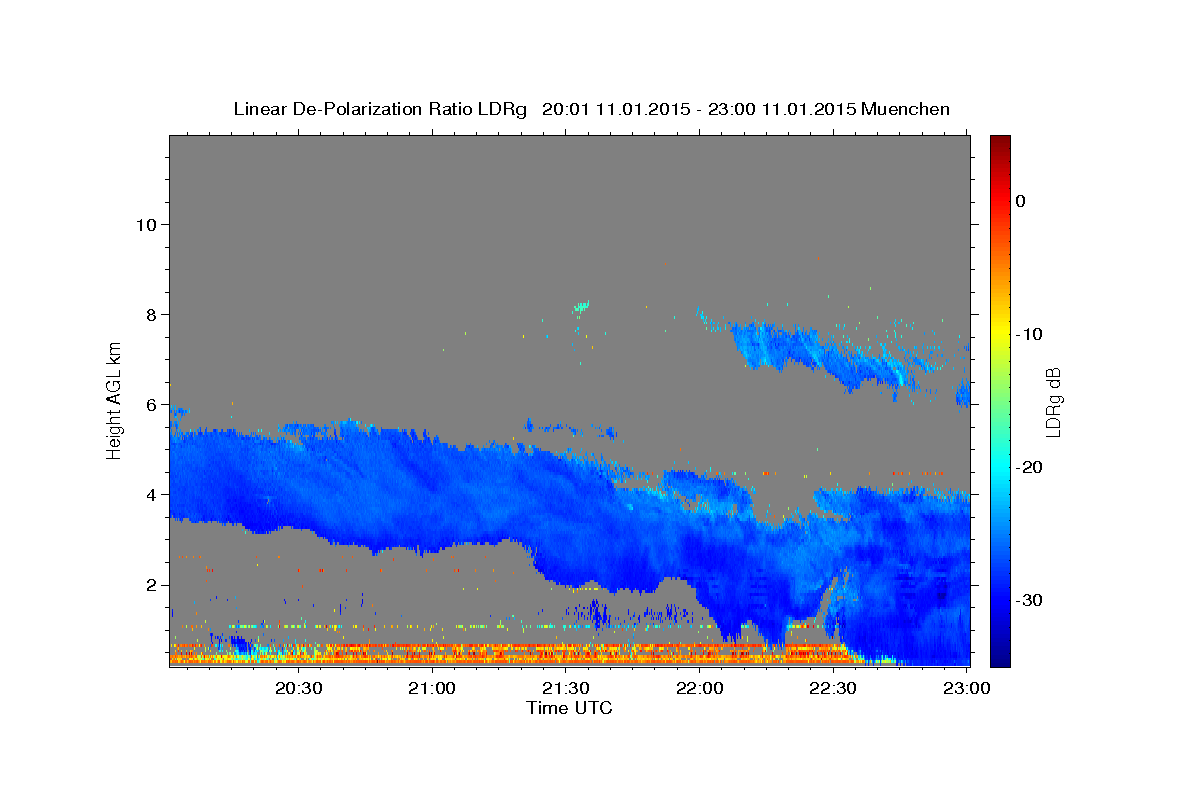
Task: Click the 21:30 time tick label
Action: click(566, 688)
